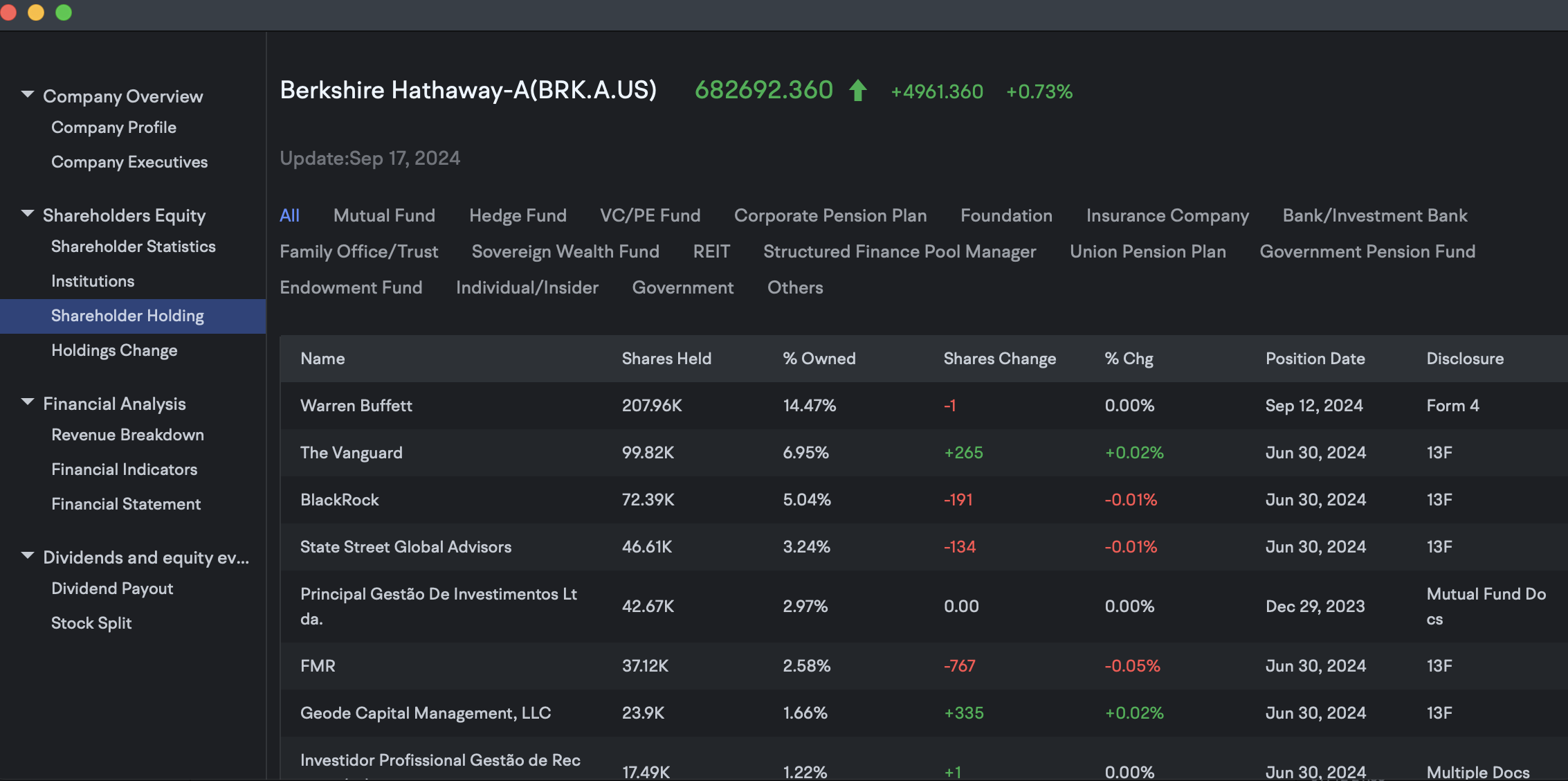
Task: Collapse the Financial Analysis section triangle
Action: [x=28, y=402]
